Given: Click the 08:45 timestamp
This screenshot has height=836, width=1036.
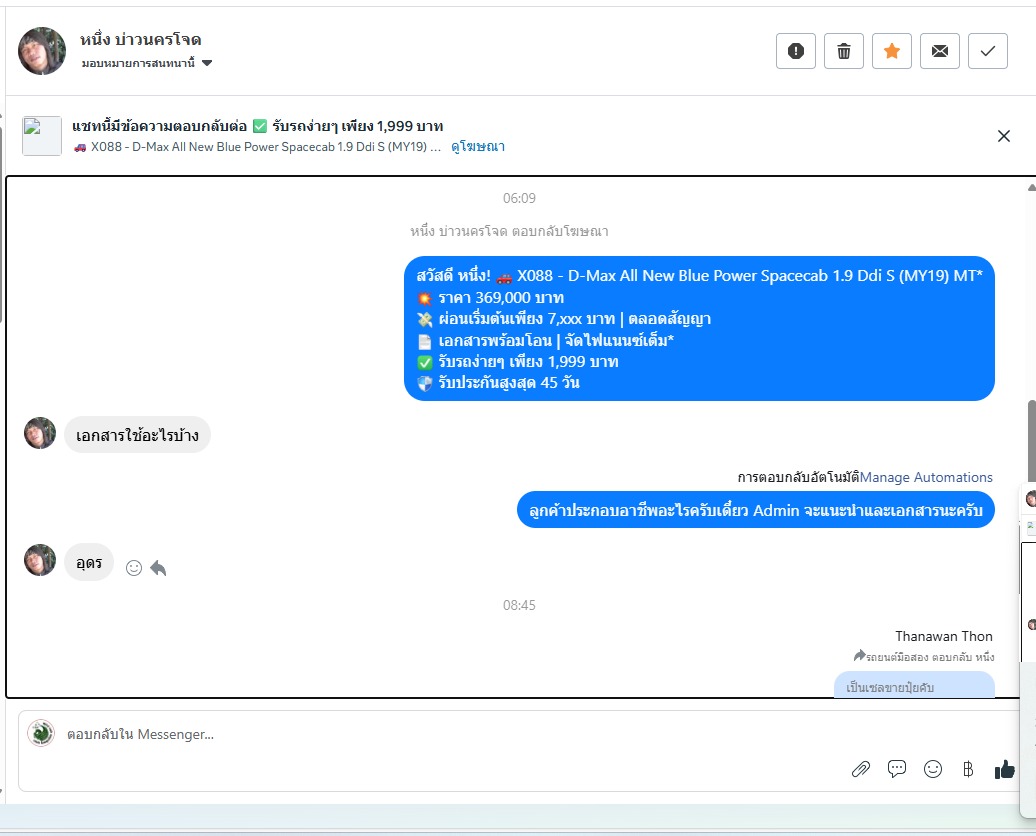Looking at the screenshot, I should click(519, 605).
